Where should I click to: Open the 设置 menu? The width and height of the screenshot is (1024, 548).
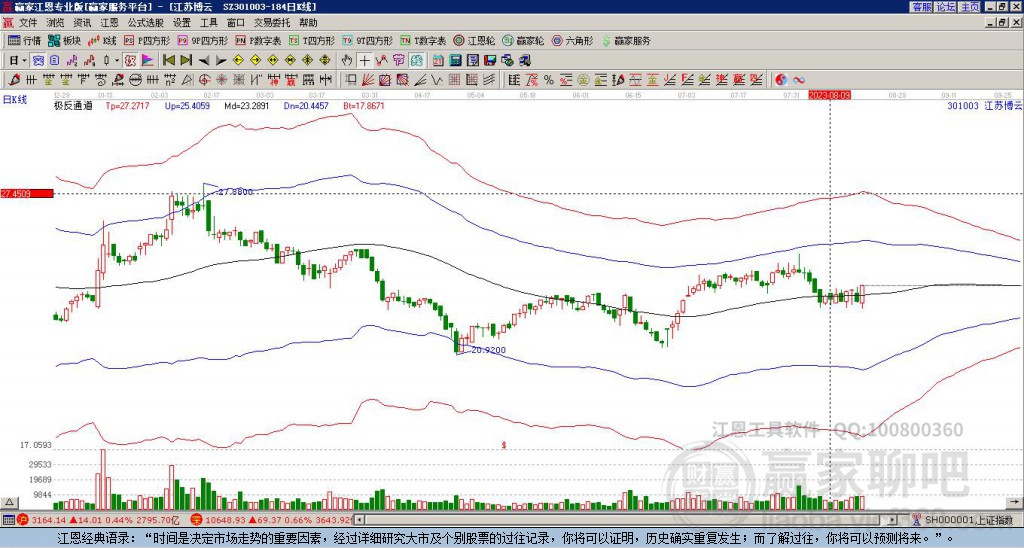point(182,23)
